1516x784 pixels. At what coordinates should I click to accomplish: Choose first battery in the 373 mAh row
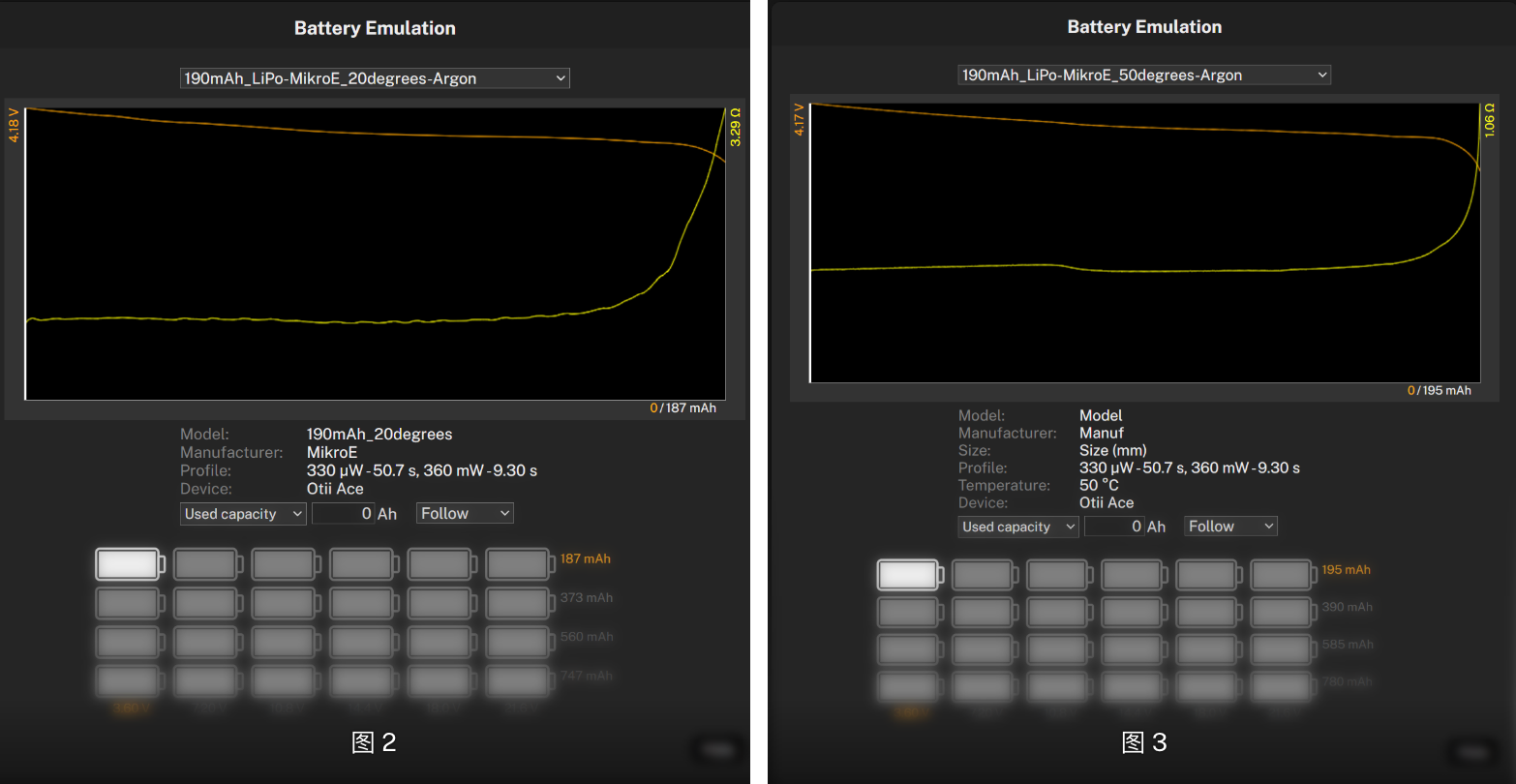click(130, 603)
